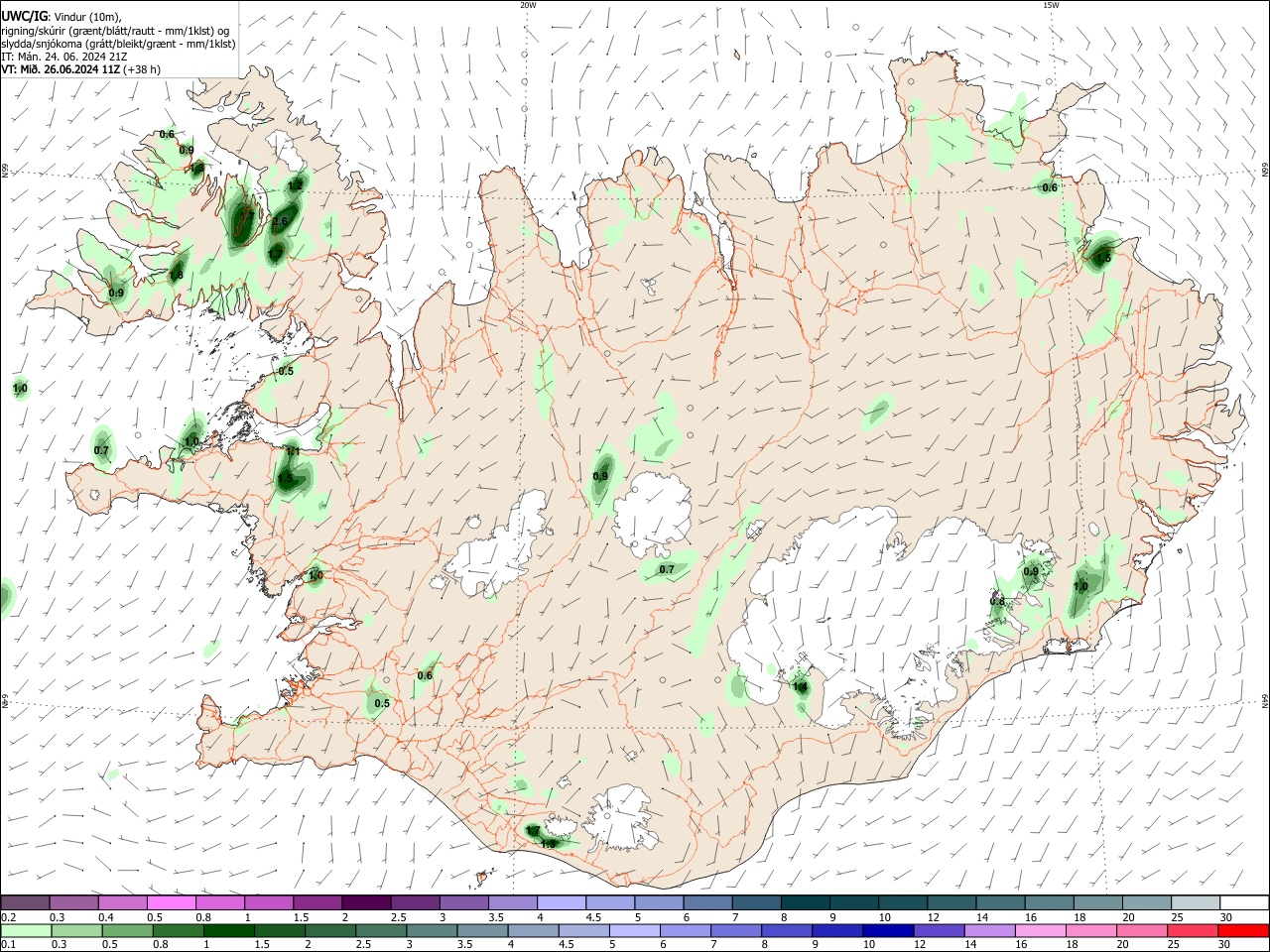Pick the first swatch labeled 0.2, upper legend row
This screenshot has height=952, width=1270.
coord(25,903)
